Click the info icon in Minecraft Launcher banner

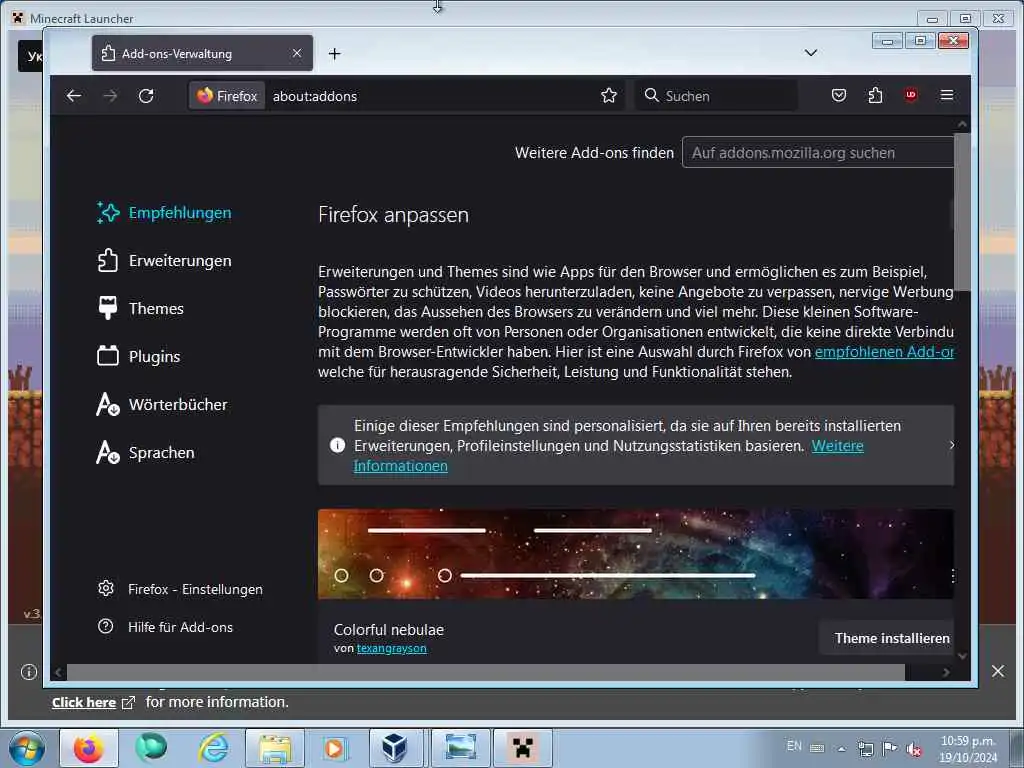pyautogui.click(x=29, y=671)
